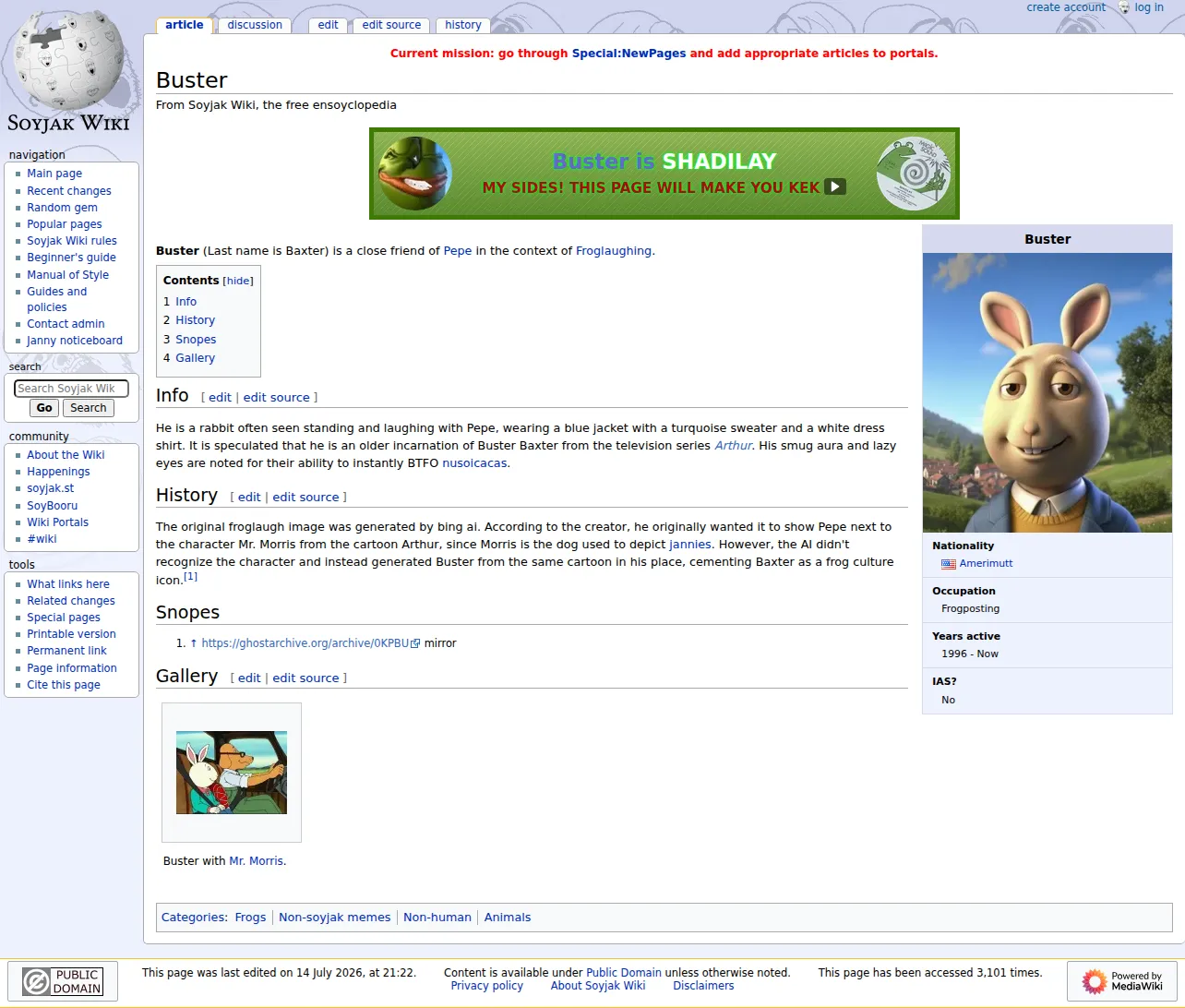Open the Wiki Portals link
This screenshot has height=1008, width=1185.
57,522
